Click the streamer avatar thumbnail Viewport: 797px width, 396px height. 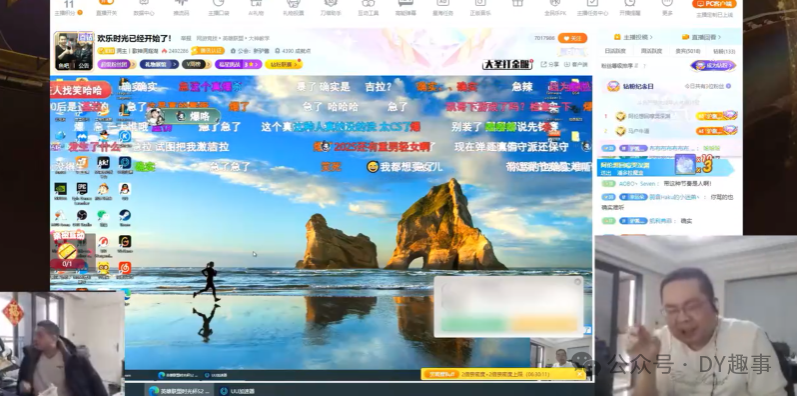[74, 51]
